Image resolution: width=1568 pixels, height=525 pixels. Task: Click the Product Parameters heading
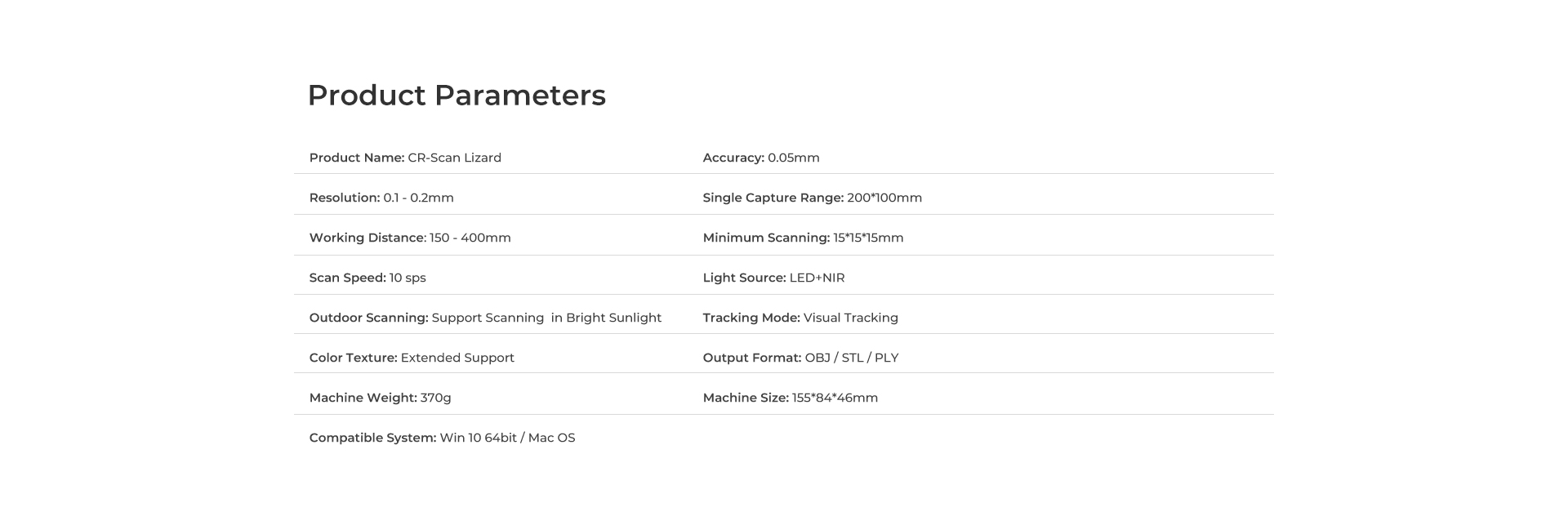456,96
